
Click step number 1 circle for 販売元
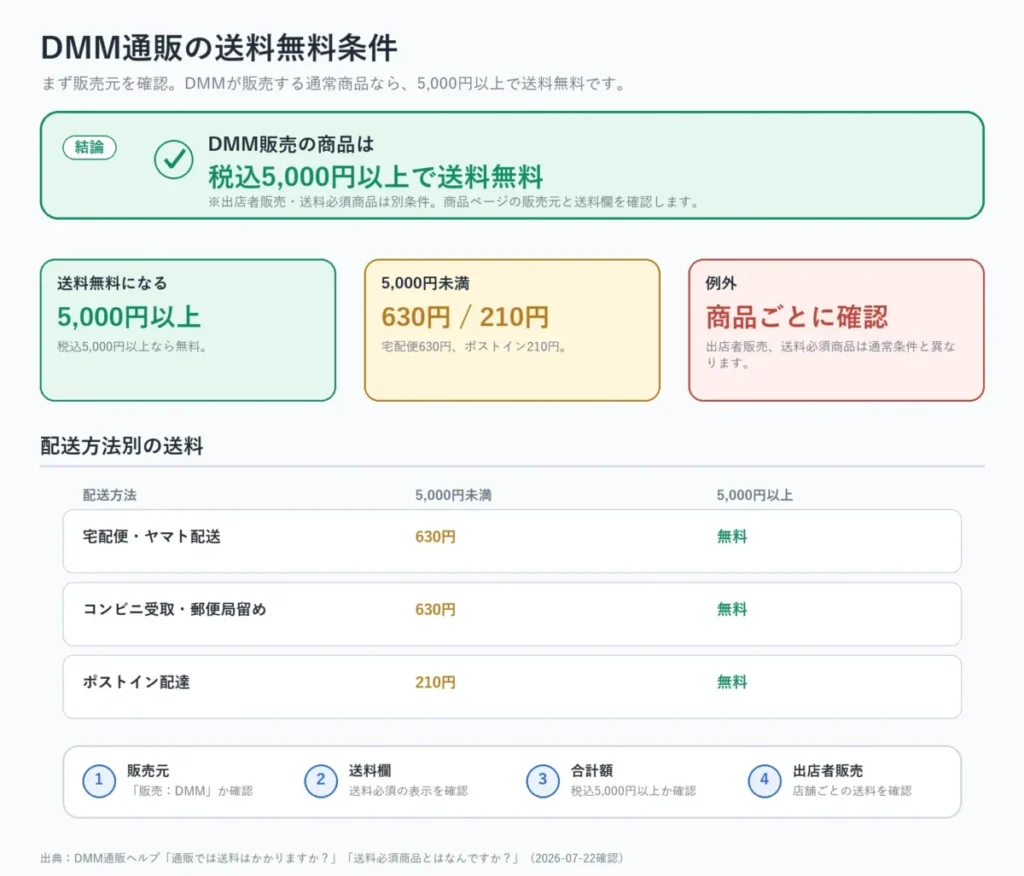pos(99,781)
